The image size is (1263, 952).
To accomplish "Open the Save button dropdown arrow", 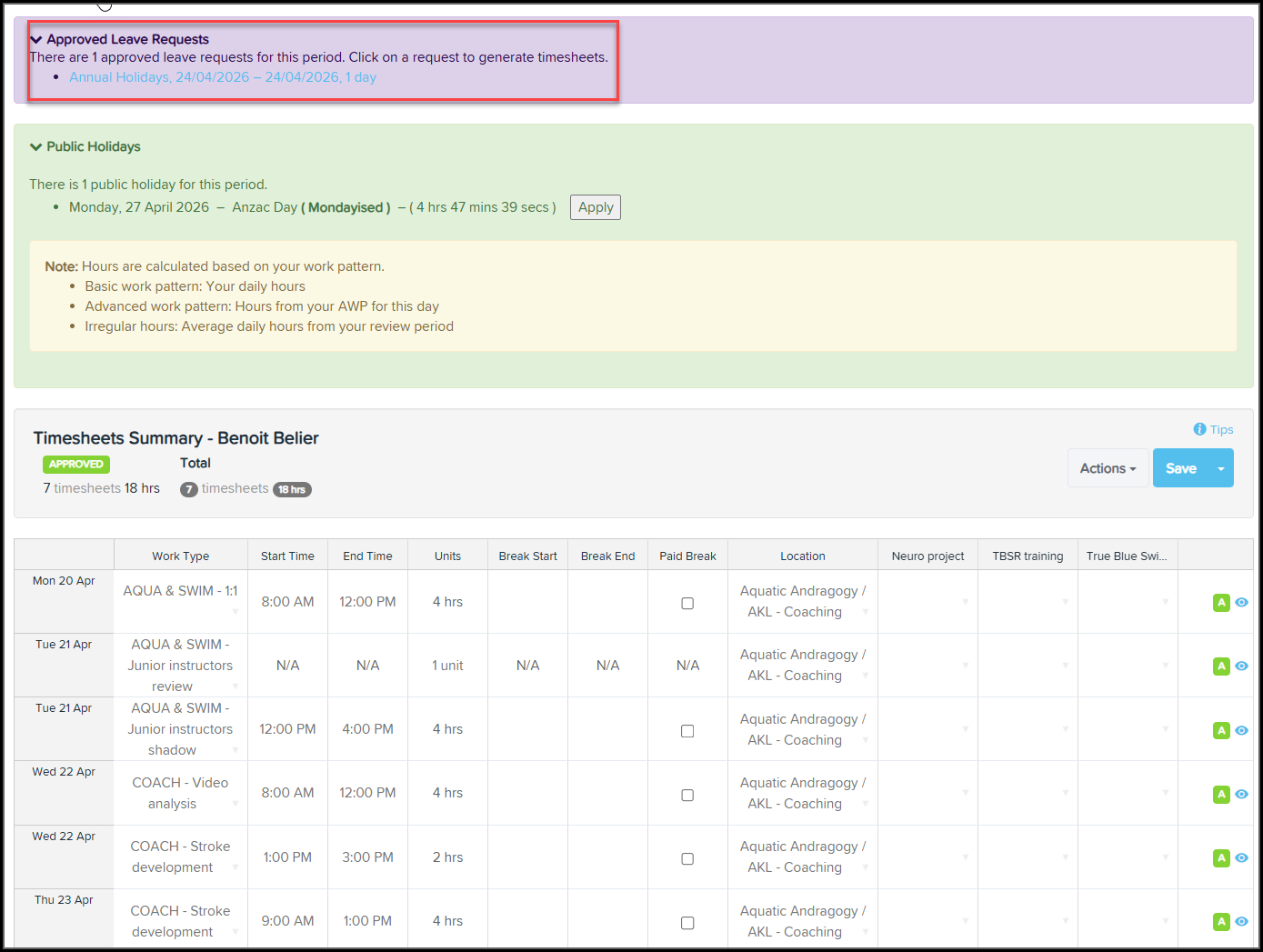I will (x=1221, y=468).
